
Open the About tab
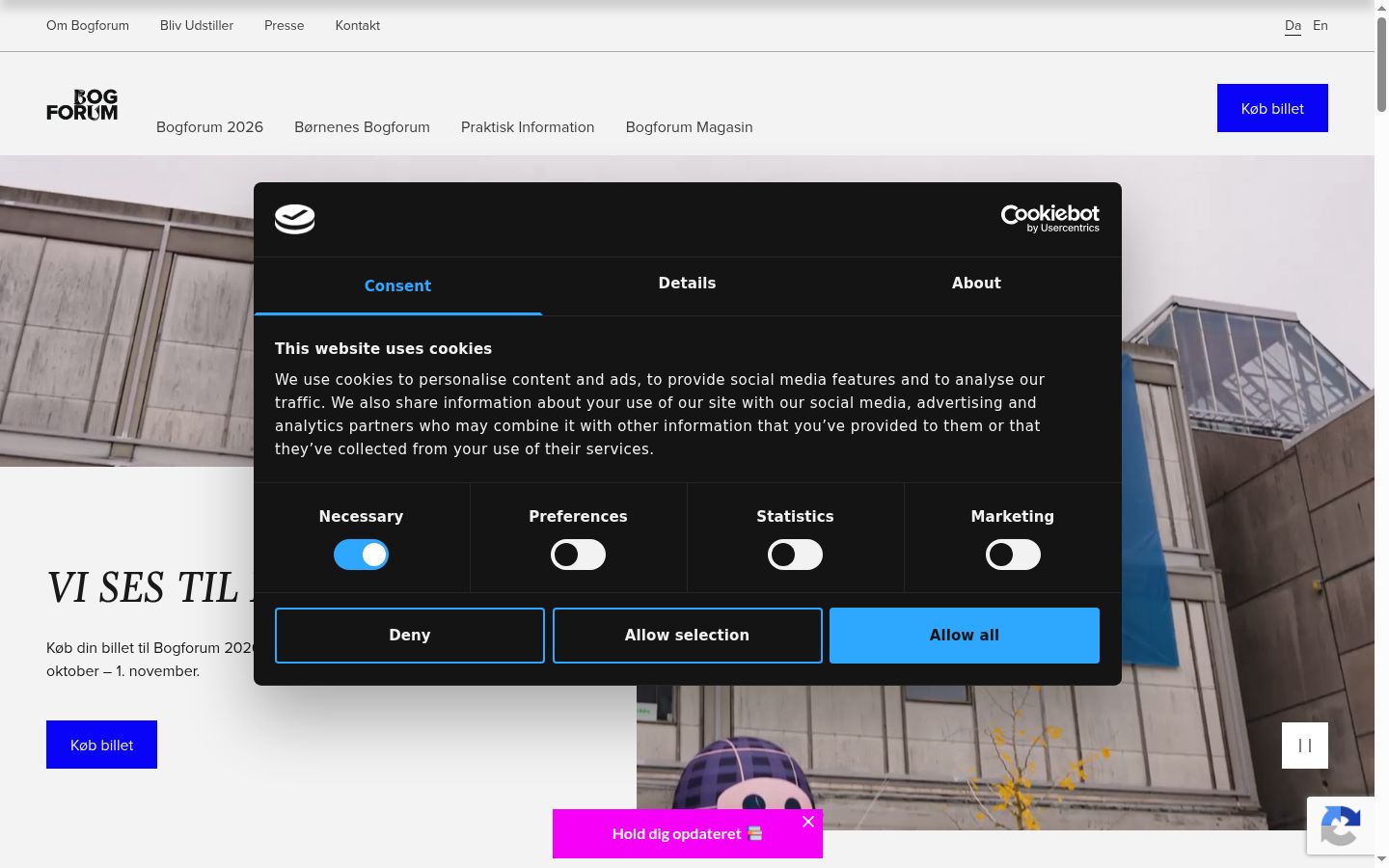coord(976,284)
